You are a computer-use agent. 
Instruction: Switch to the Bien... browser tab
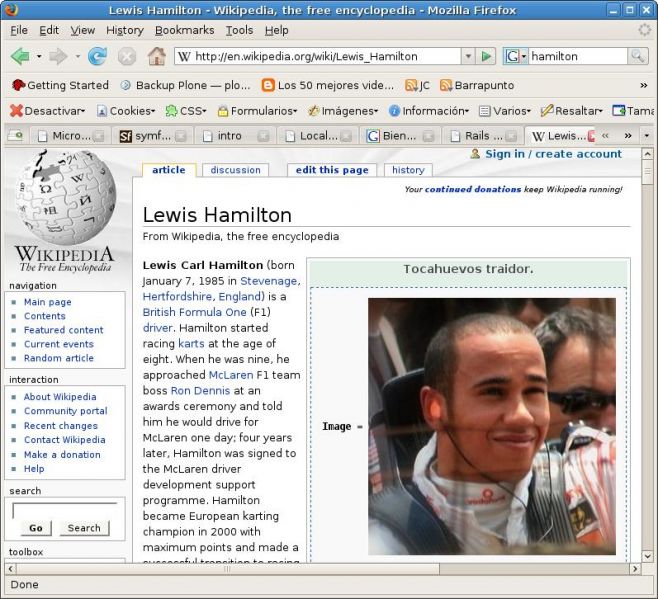pos(400,136)
